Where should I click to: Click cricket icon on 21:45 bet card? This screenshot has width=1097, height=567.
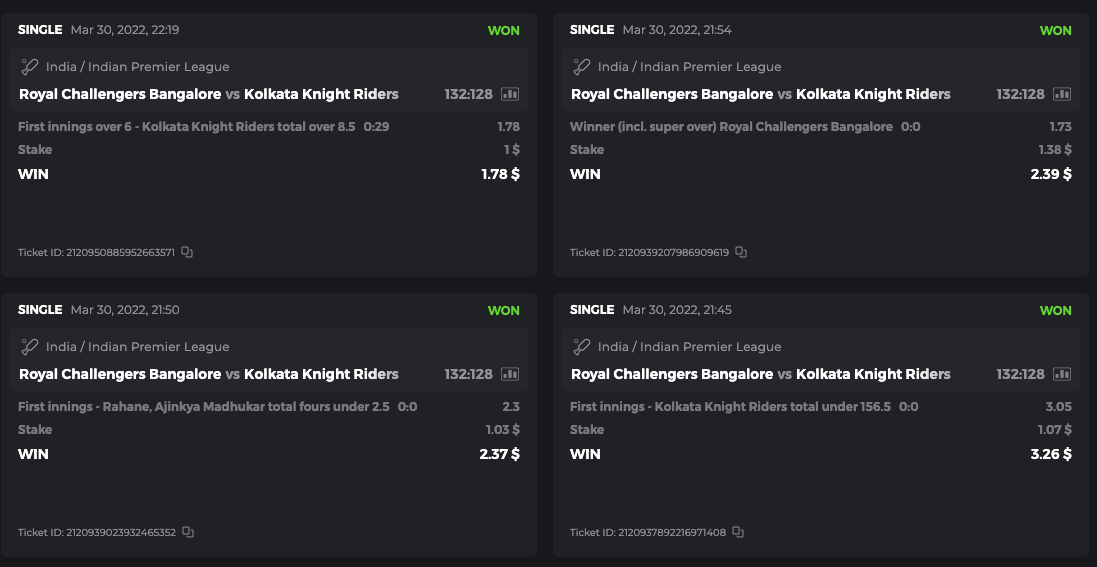[582, 347]
